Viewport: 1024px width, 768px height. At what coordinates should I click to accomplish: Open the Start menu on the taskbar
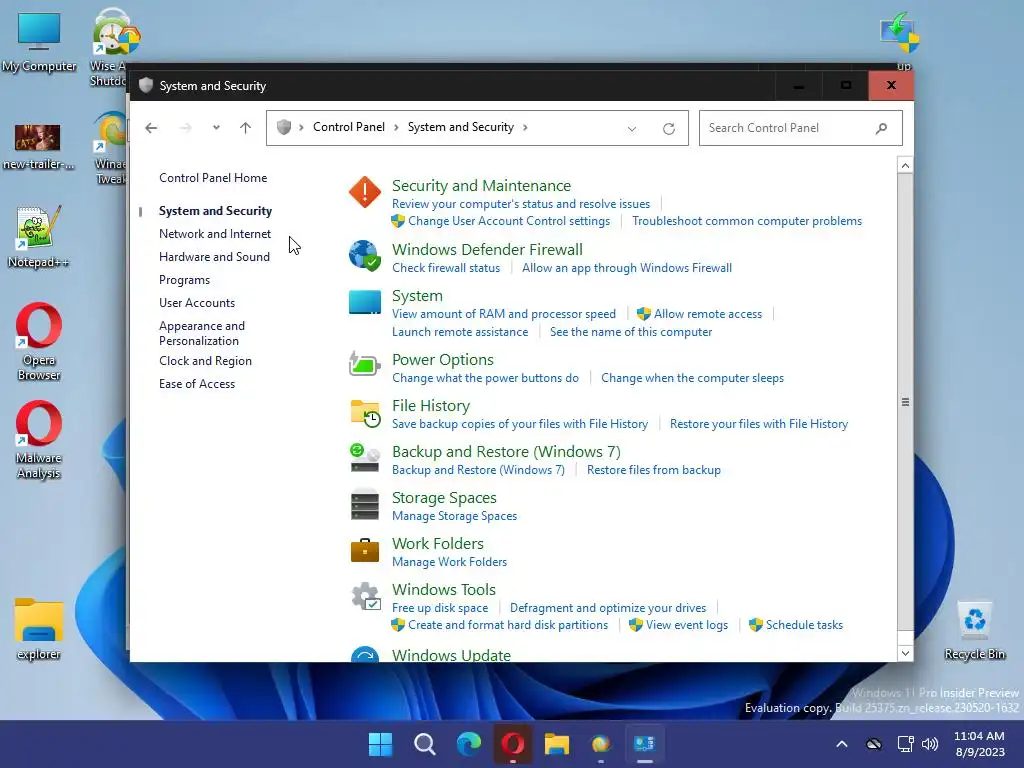pyautogui.click(x=380, y=743)
